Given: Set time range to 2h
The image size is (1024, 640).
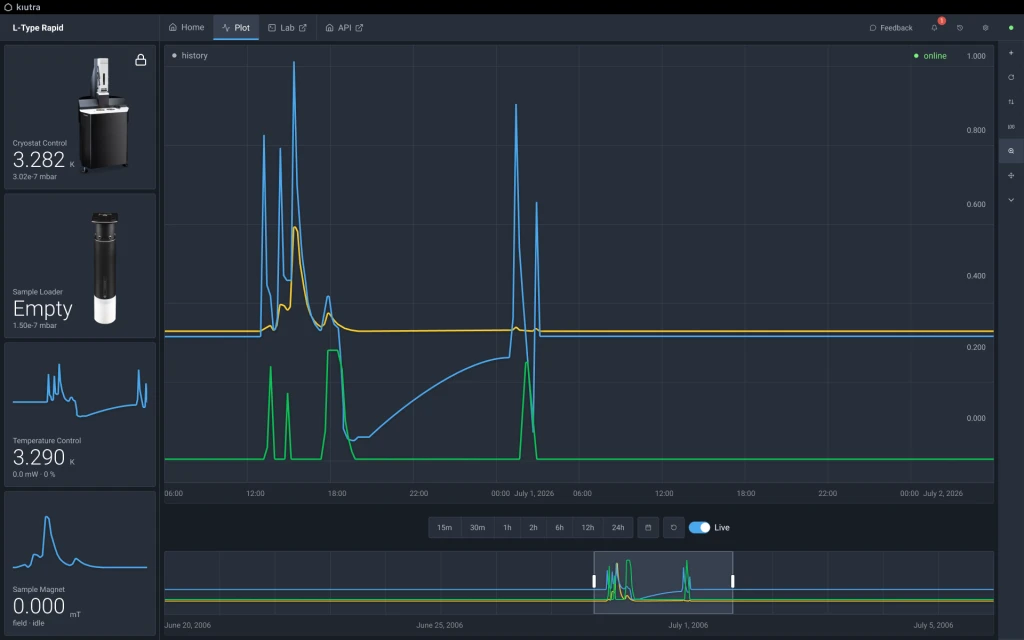Looking at the screenshot, I should [534, 528].
